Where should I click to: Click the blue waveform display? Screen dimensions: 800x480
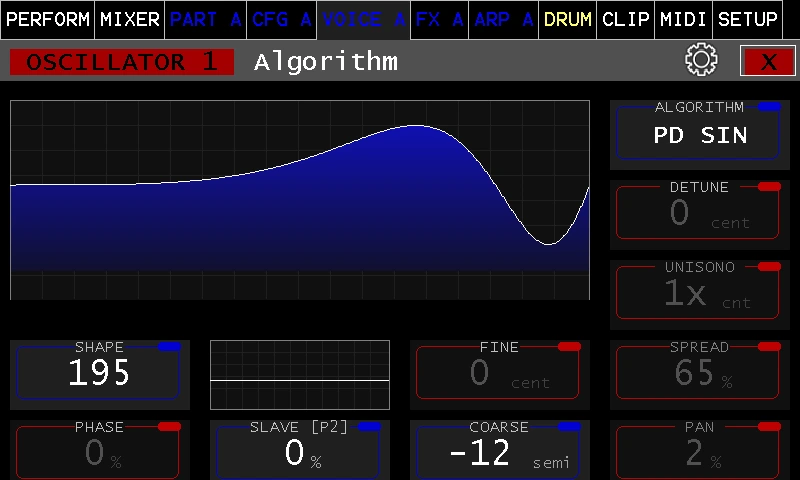click(300, 200)
